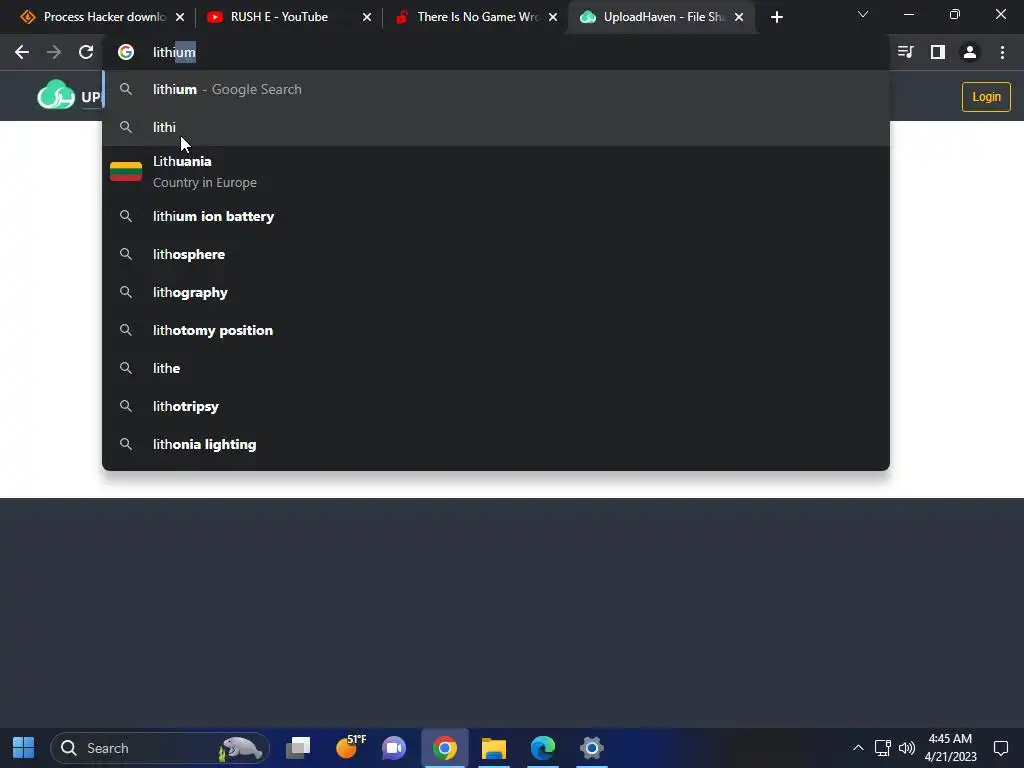Click the yellow Login button
This screenshot has width=1024, height=768.
coord(986,97)
